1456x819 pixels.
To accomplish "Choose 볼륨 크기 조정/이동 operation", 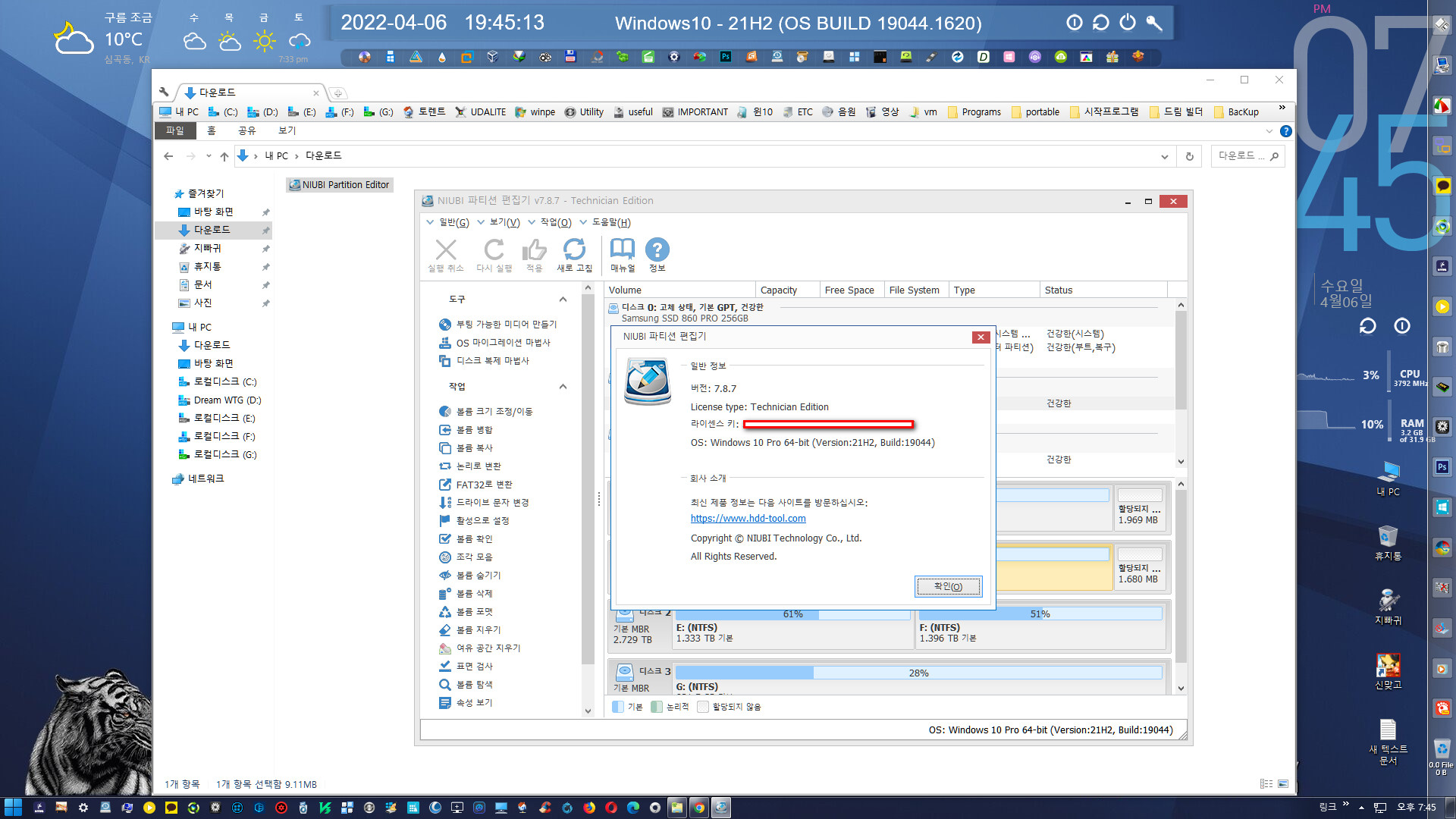I will 485,412.
